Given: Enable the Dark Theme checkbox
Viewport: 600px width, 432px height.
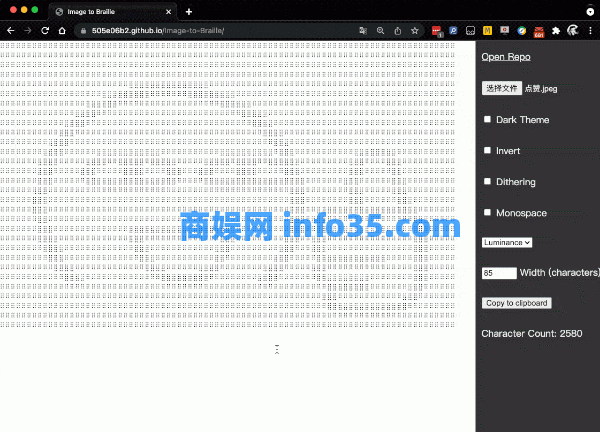Looking at the screenshot, I should (x=487, y=119).
